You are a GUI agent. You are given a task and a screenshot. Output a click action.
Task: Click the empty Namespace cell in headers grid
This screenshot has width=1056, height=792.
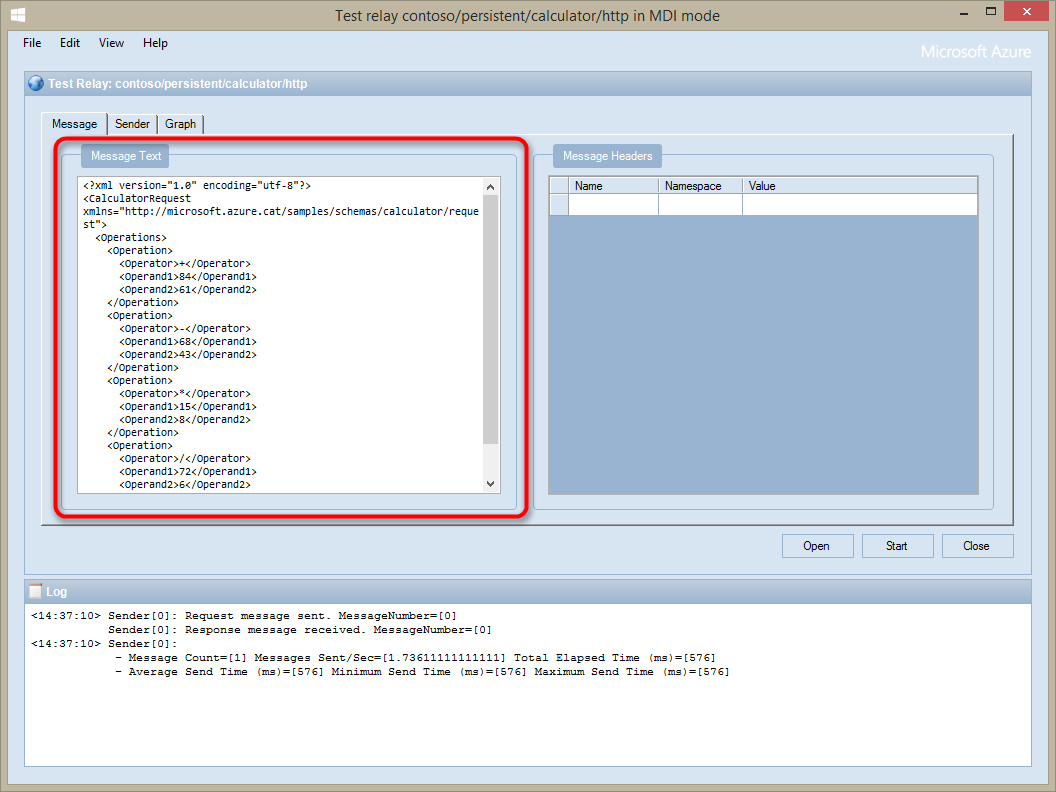click(700, 205)
